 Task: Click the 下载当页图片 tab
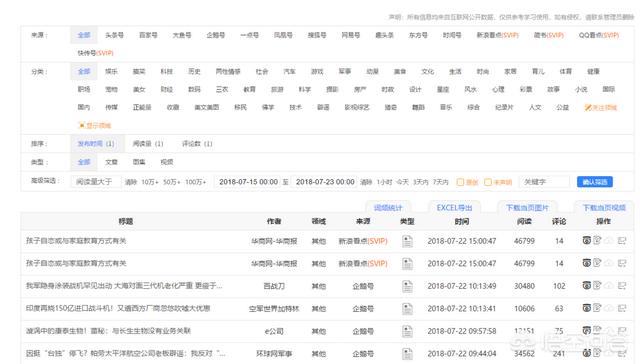coord(527,208)
